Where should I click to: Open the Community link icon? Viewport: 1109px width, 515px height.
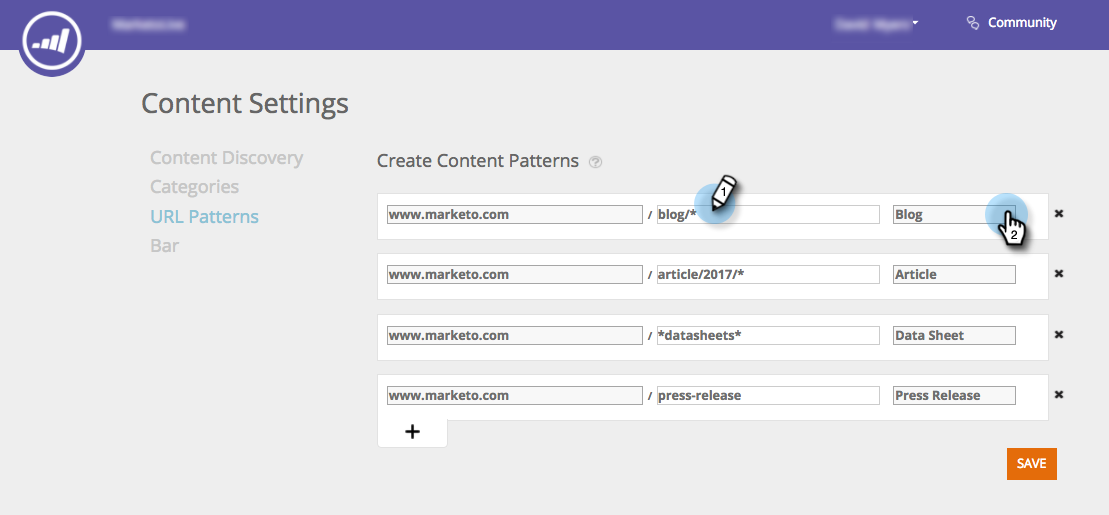972,23
